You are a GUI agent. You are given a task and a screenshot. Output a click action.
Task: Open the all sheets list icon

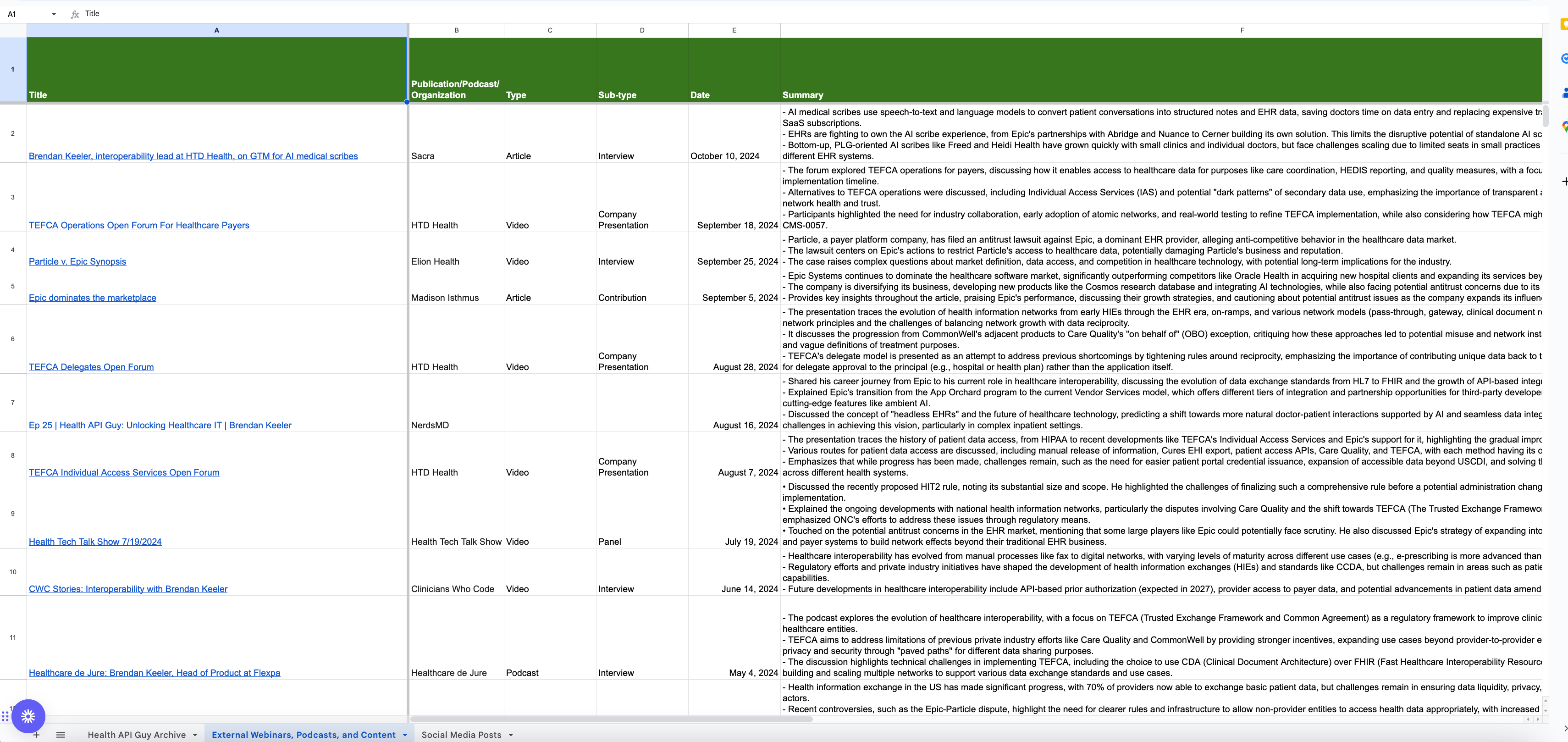pyautogui.click(x=61, y=735)
